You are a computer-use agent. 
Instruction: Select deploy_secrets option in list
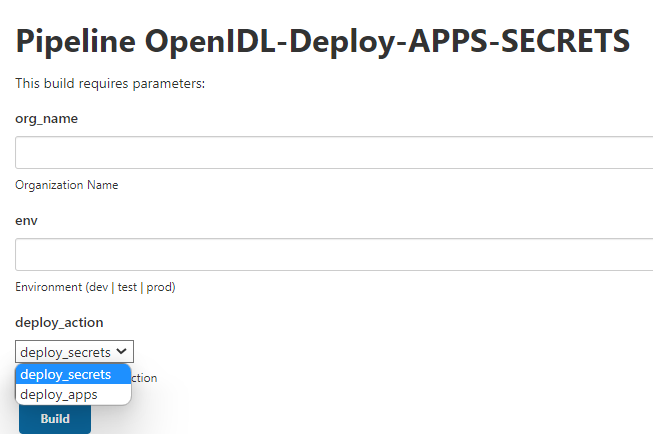click(73, 374)
